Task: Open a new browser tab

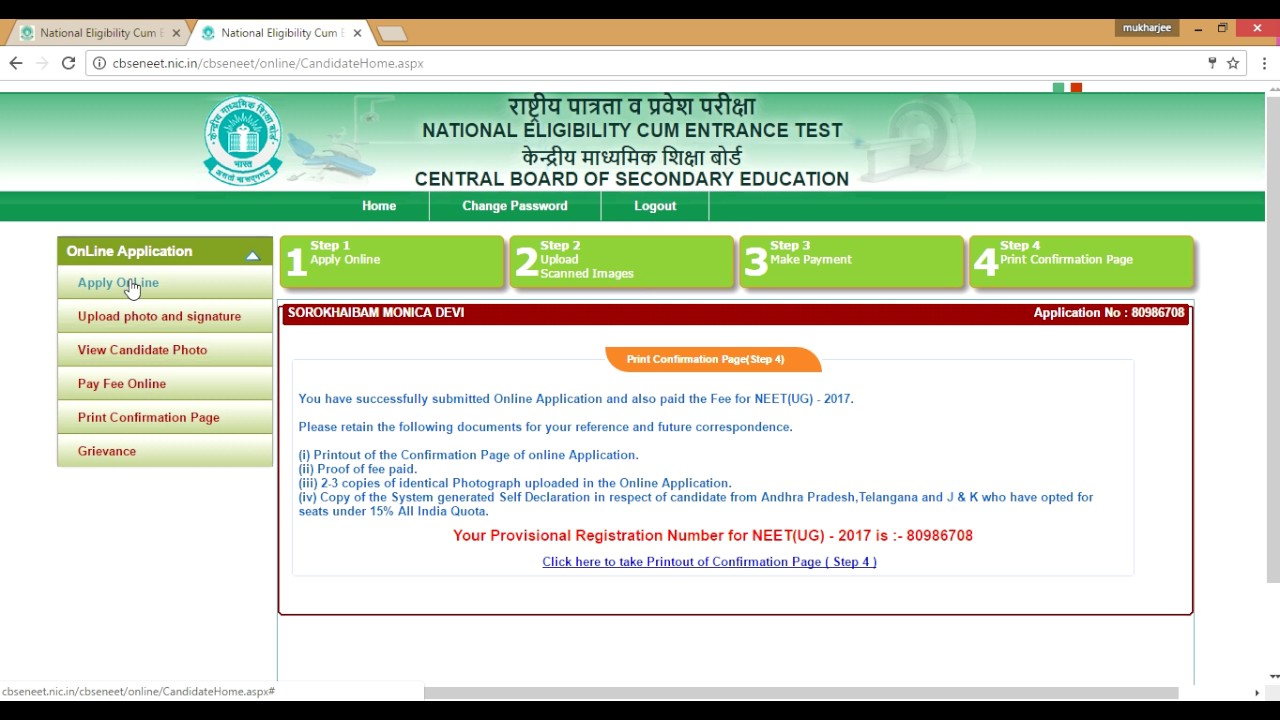Action: [391, 34]
